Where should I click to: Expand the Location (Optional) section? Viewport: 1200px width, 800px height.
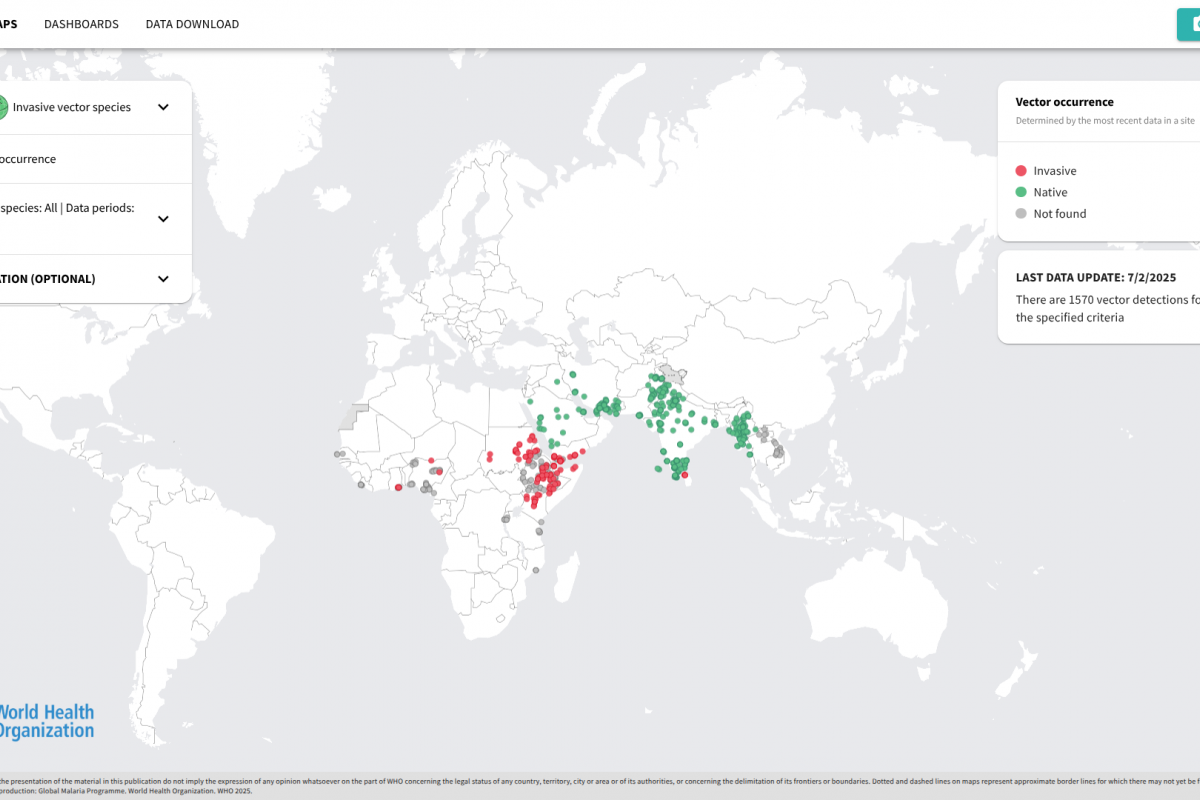tap(163, 279)
